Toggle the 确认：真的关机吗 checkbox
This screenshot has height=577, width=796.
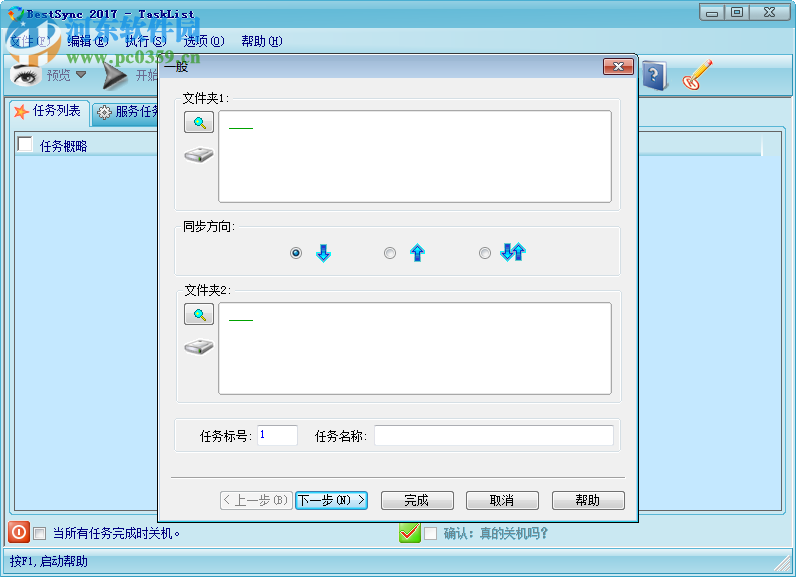click(x=430, y=533)
